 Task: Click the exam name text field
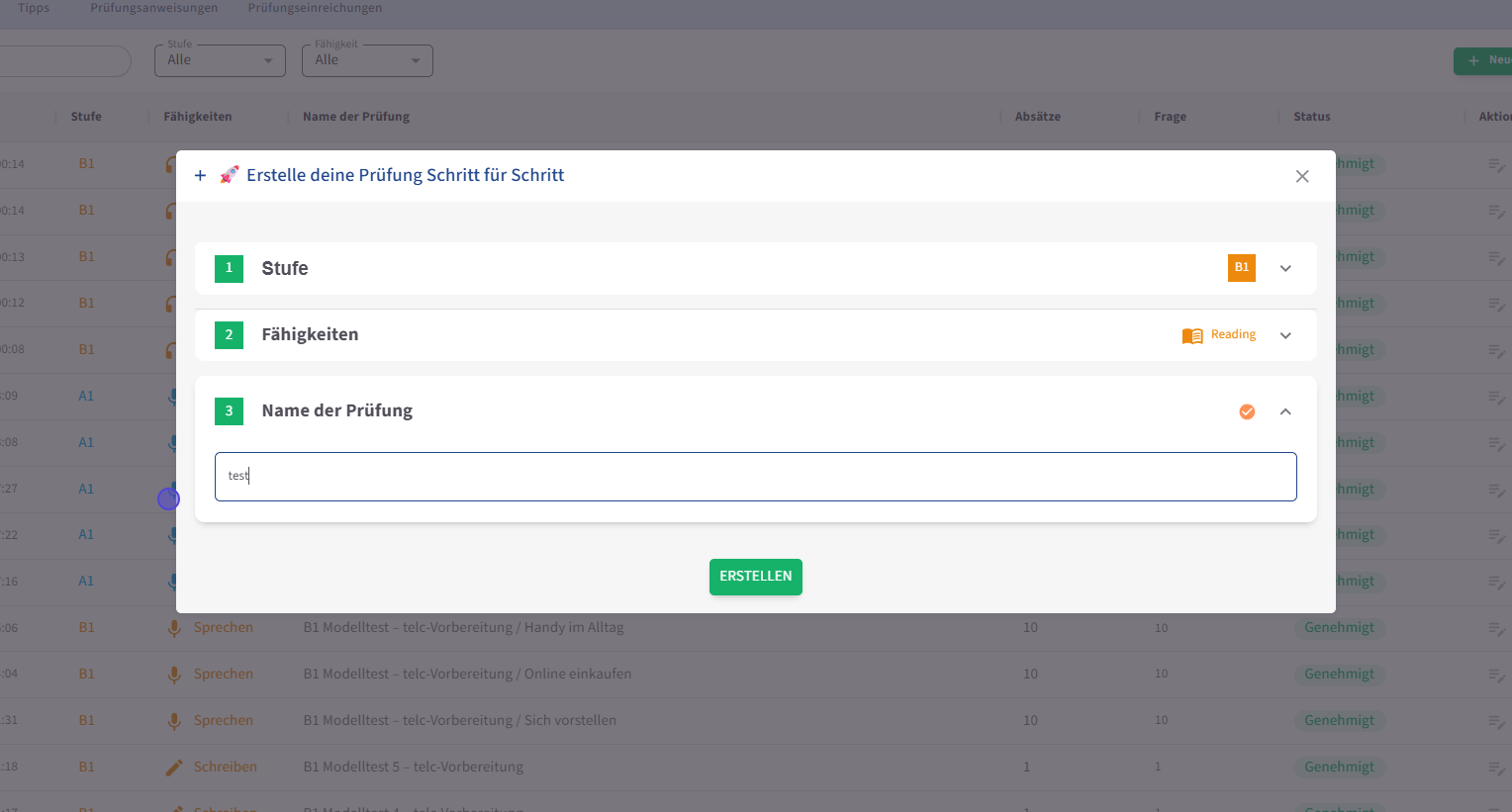coord(755,477)
